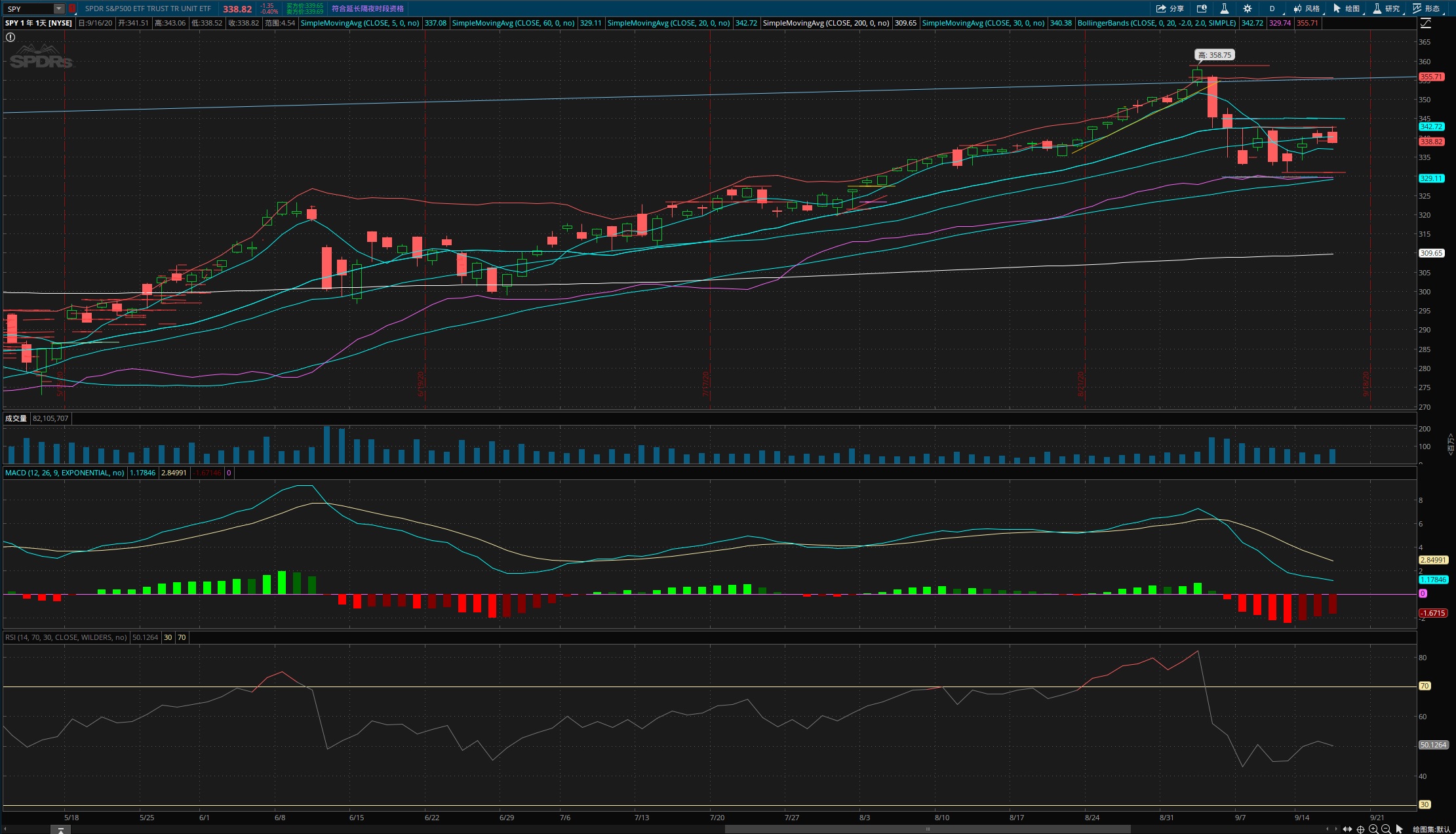Viewport: 1456px width, 834px height.
Task: Click the BollingerBands study label
Action: coord(1156,23)
